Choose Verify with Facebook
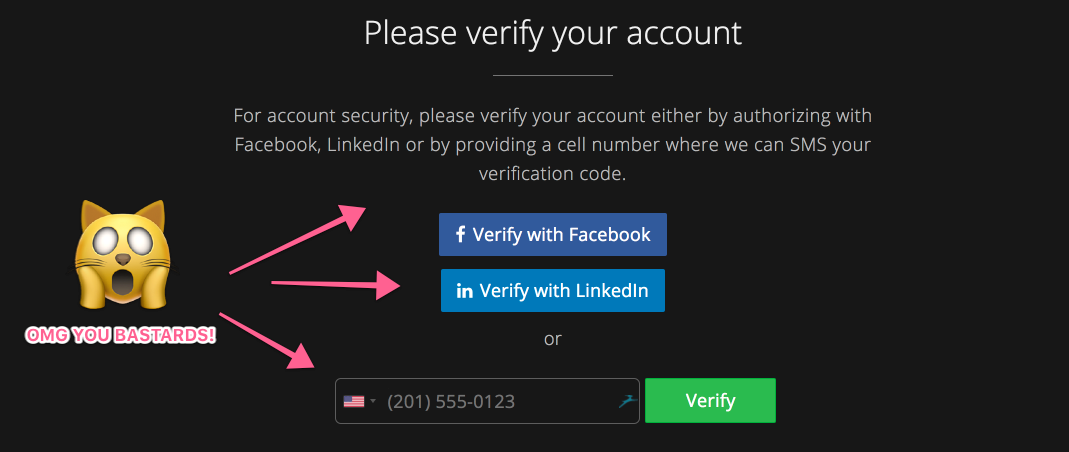This screenshot has width=1069, height=452. coord(552,235)
